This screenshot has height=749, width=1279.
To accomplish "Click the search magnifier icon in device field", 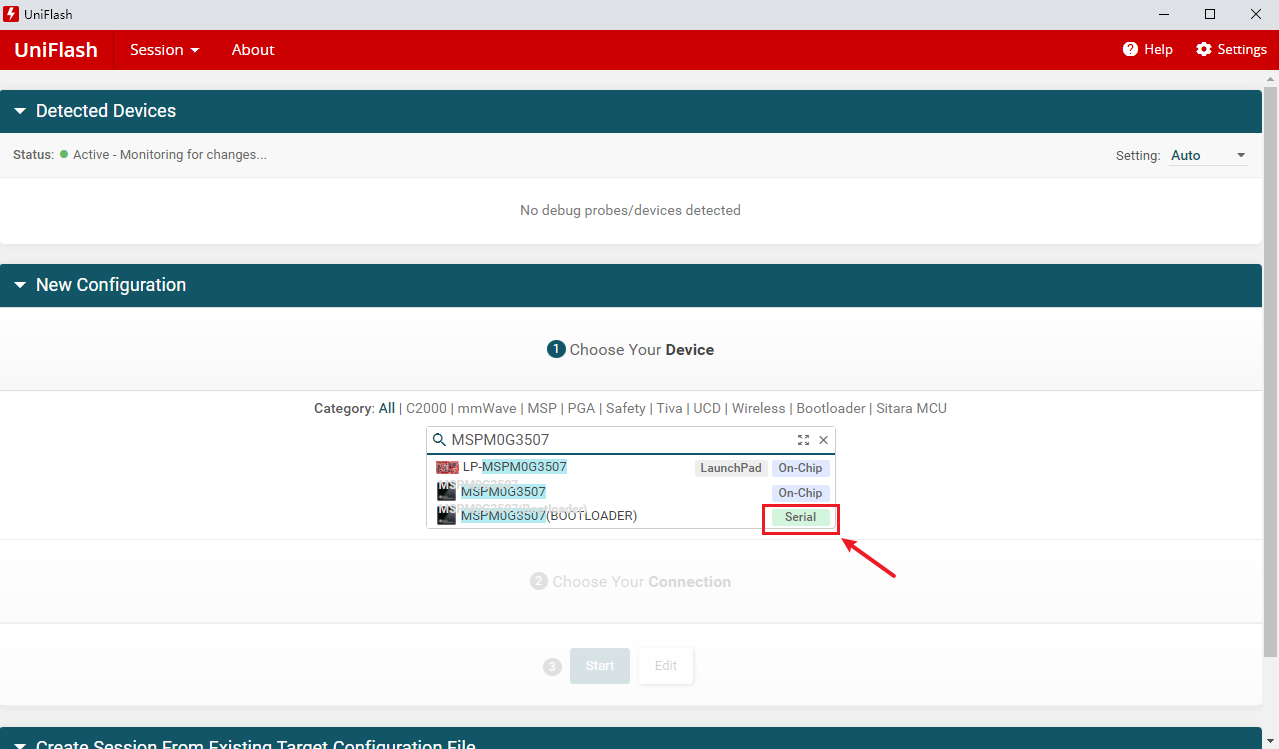I will click(439, 440).
